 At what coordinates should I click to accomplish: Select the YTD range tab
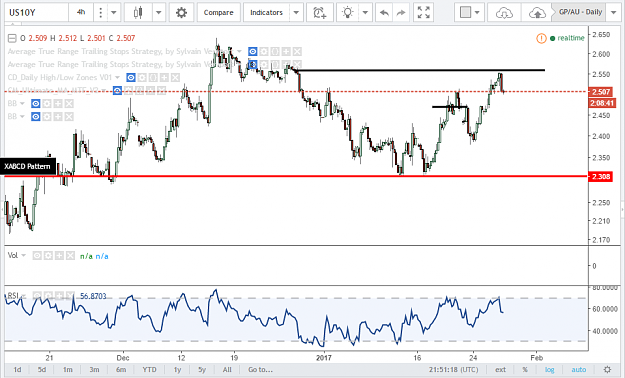click(x=149, y=370)
